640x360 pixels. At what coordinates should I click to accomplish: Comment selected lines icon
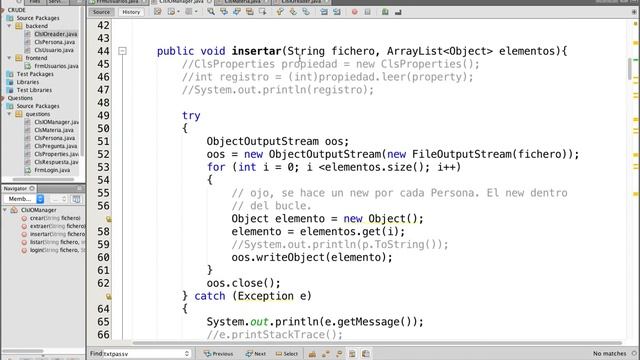pos(385,12)
